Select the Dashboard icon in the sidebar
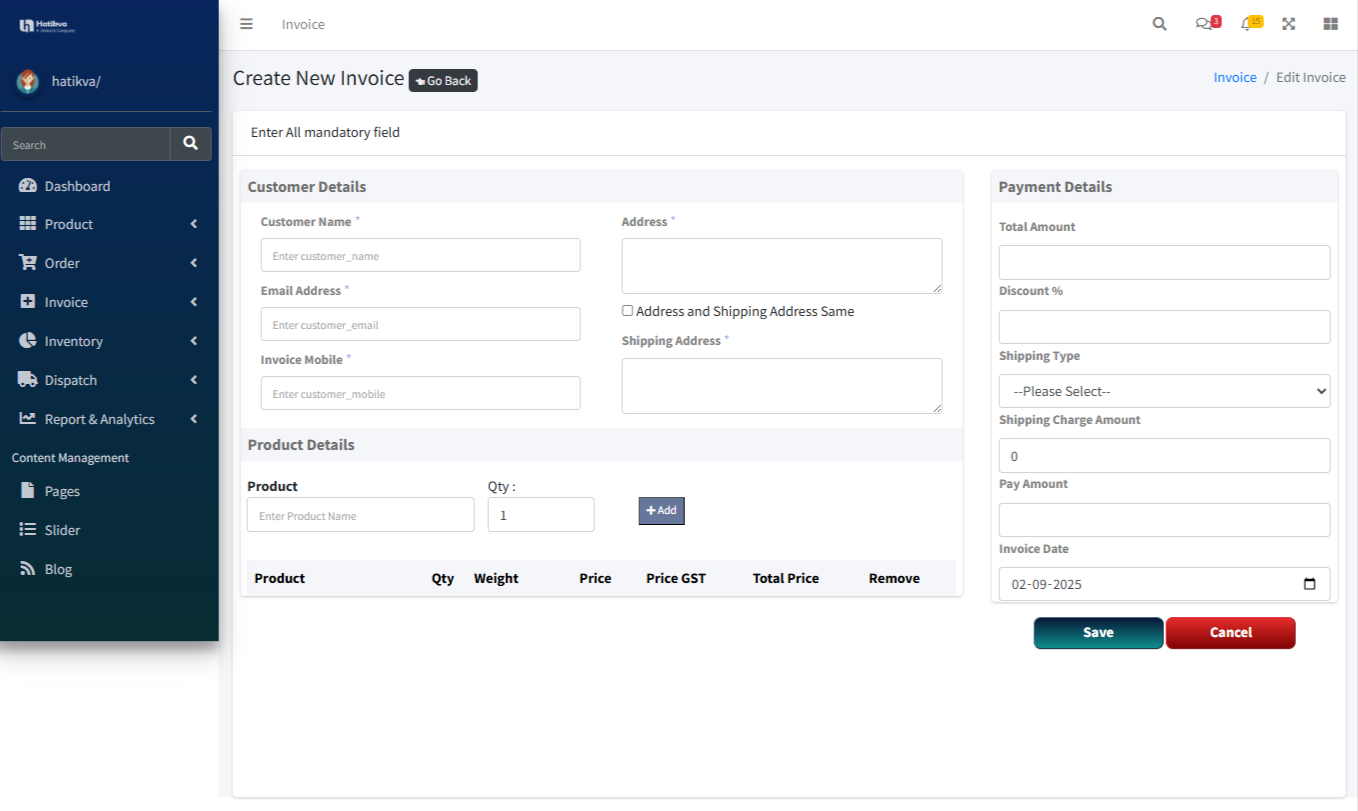 point(26,185)
